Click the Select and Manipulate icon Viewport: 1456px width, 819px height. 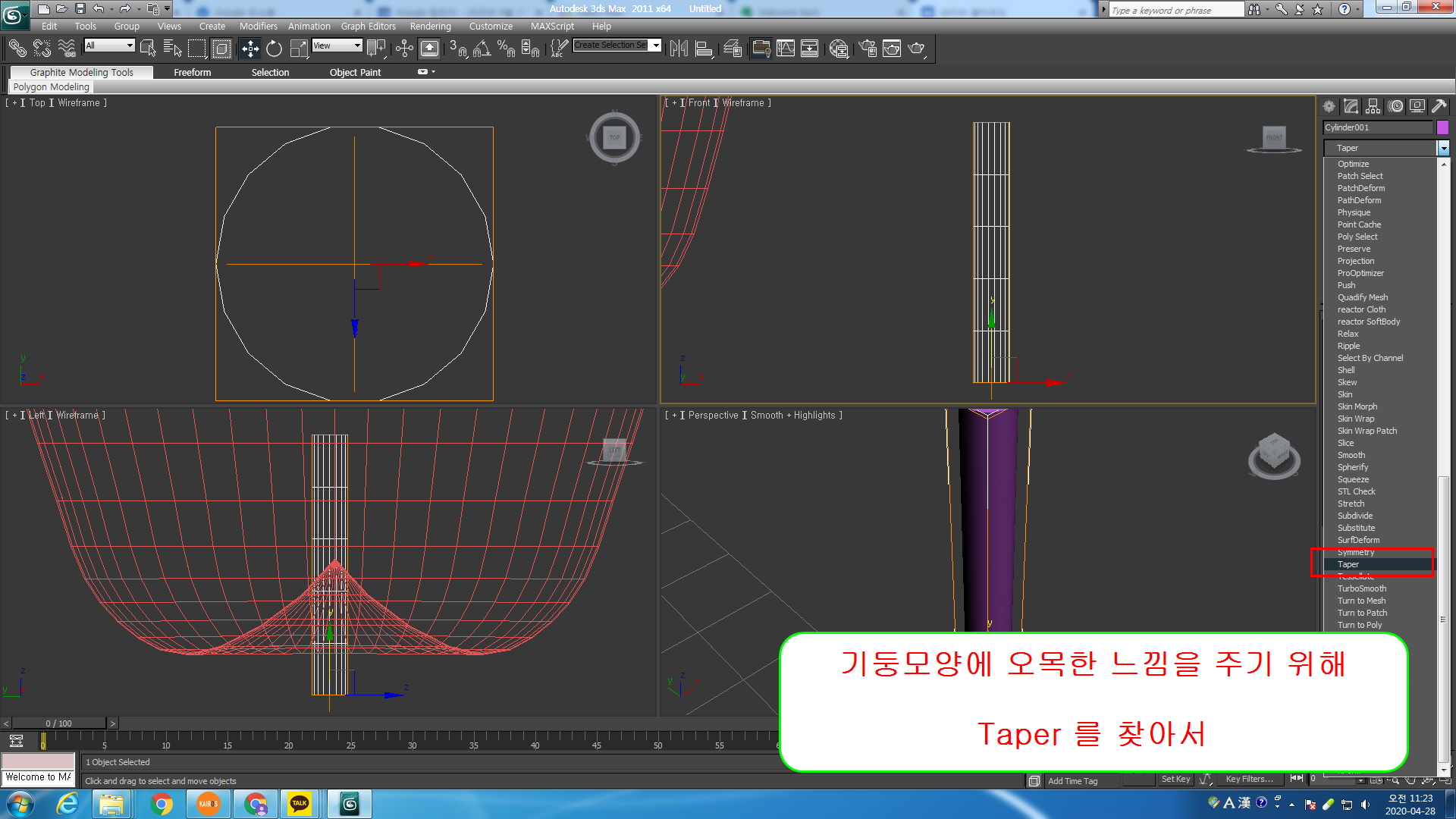point(404,49)
